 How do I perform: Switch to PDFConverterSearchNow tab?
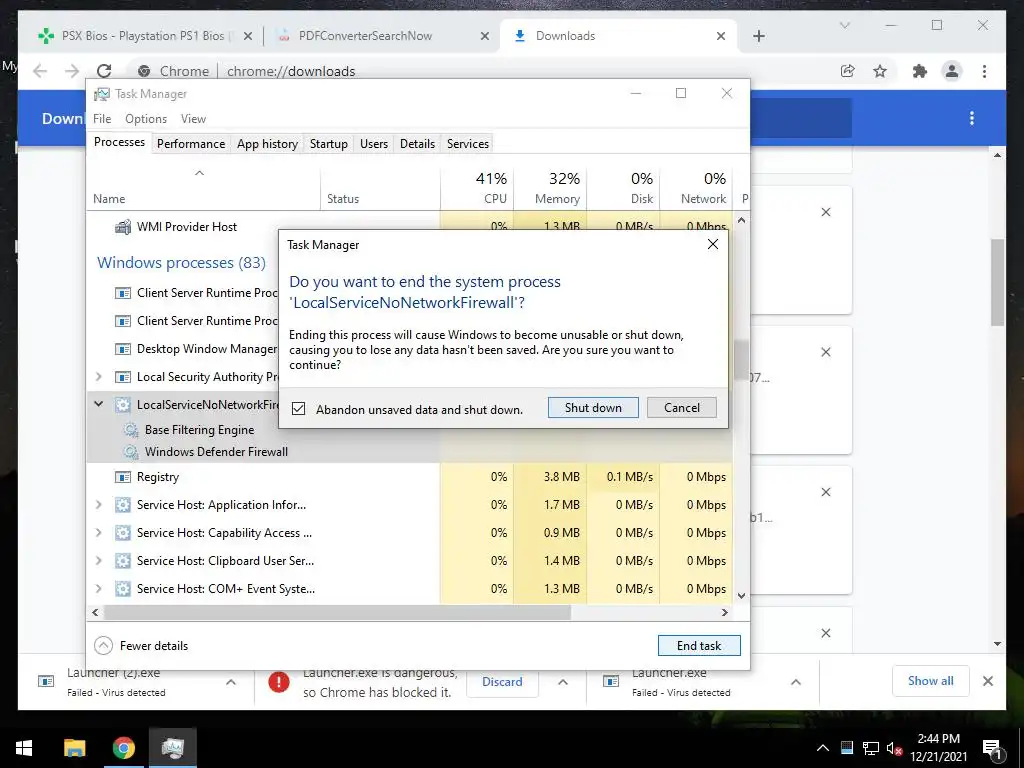tap(382, 36)
